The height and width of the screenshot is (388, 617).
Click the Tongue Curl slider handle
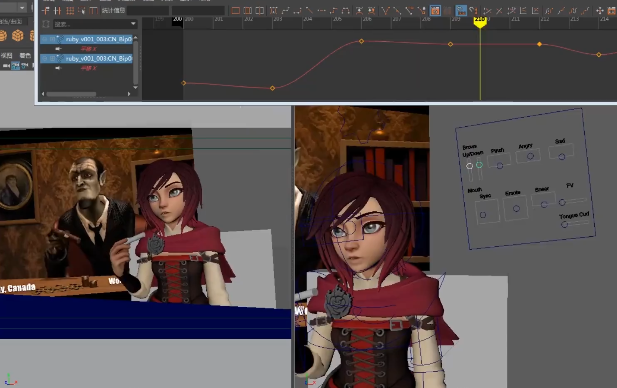(564, 224)
